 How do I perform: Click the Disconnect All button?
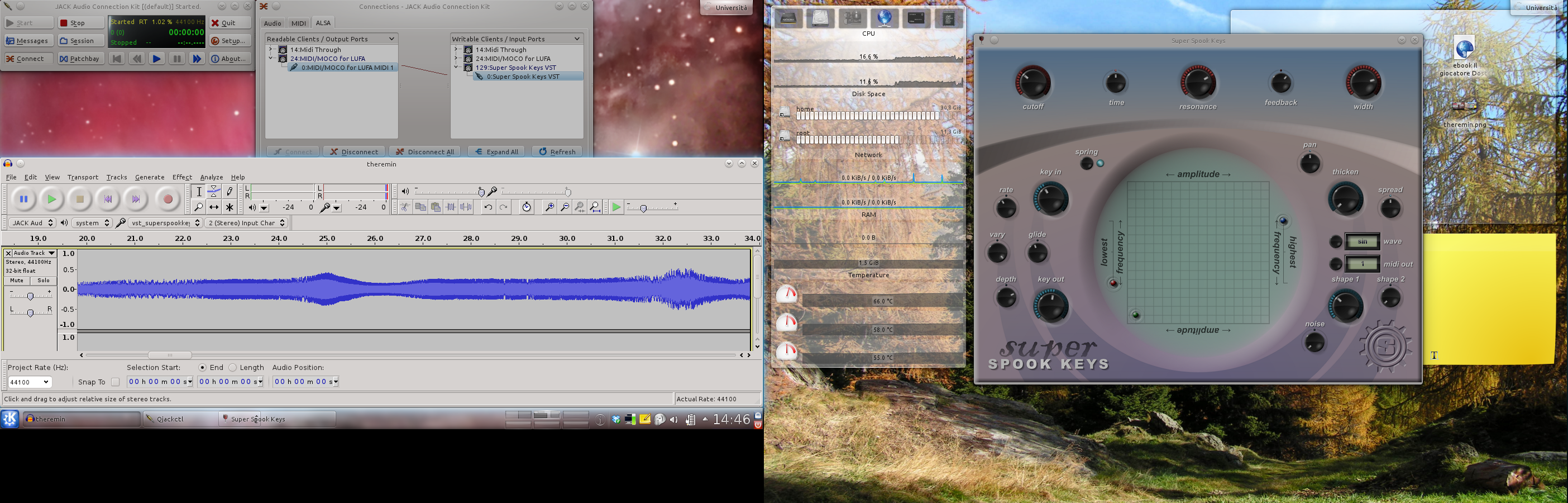point(426,151)
